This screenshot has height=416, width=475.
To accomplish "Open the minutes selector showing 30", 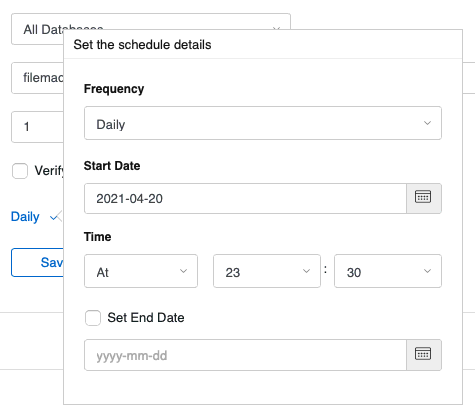I will 388,271.
